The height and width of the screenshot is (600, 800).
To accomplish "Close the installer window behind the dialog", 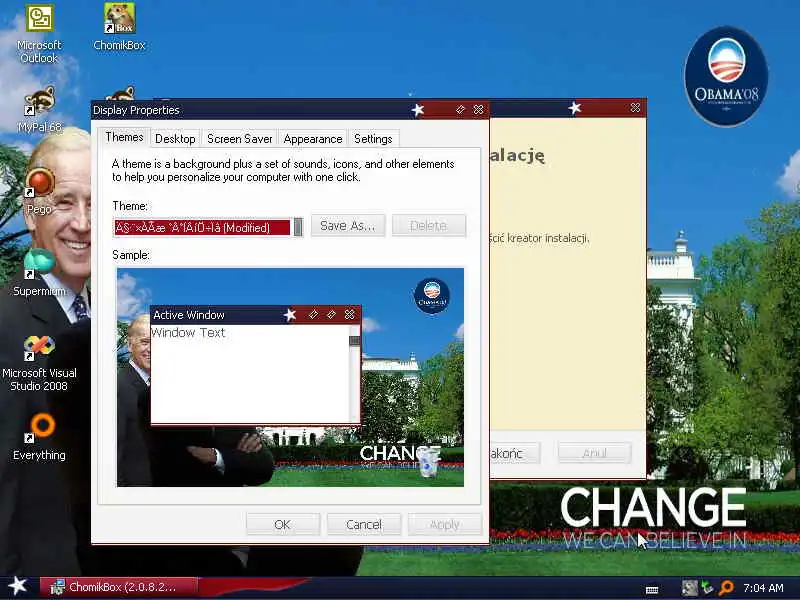I will [635, 108].
